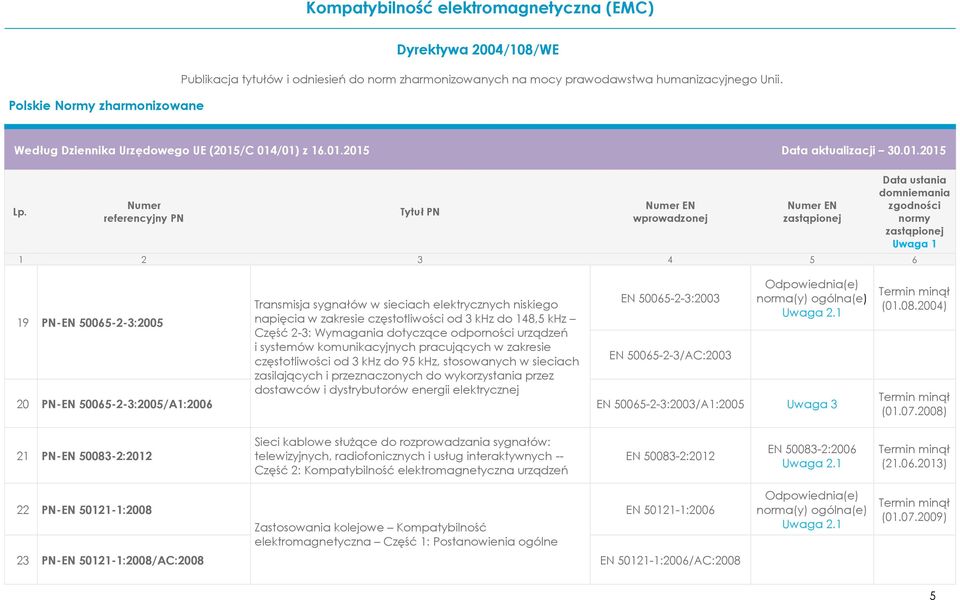Click the Numer referencyjny PN header
Image resolution: width=960 pixels, height=600 pixels.
coord(143,212)
